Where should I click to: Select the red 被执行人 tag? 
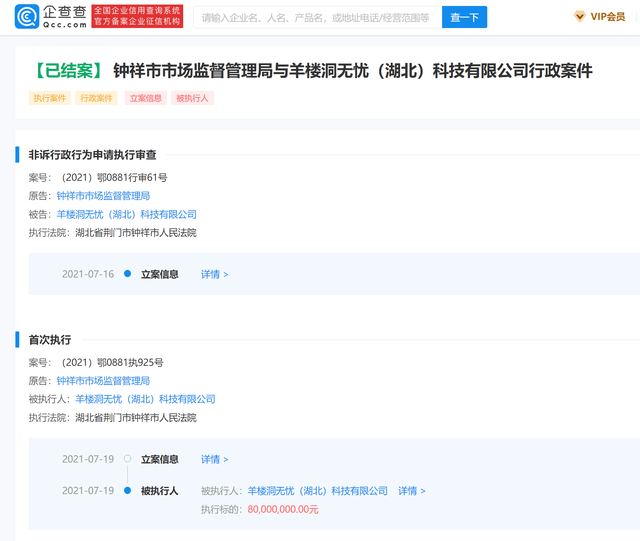click(193, 98)
